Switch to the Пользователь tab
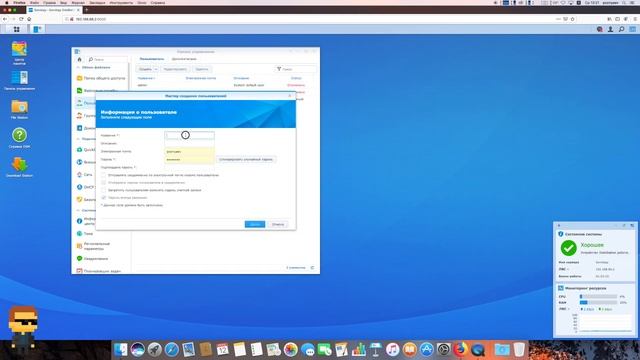Viewport: 640px width, 360px height. [152, 59]
